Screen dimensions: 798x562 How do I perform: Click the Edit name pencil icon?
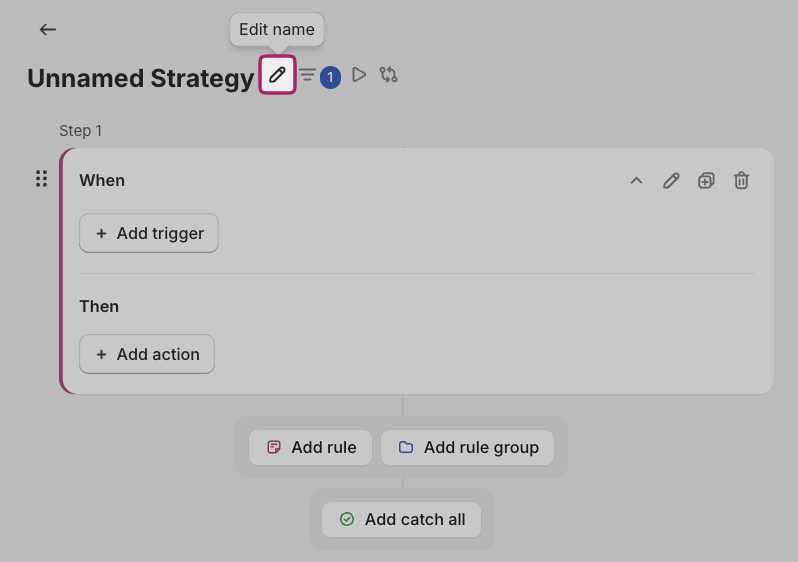pyautogui.click(x=277, y=75)
